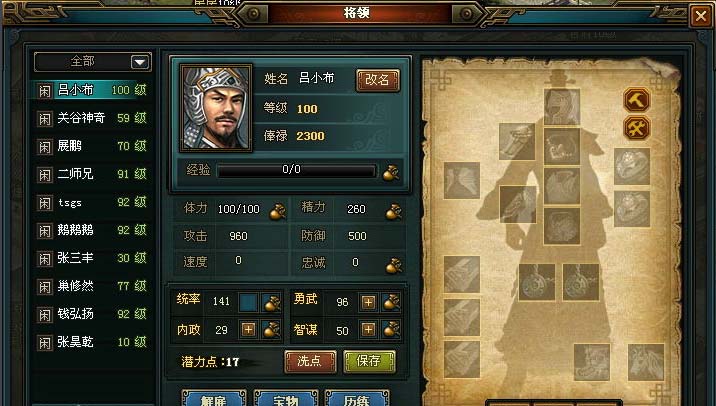Click the 洗点 reset points button

[x=311, y=361]
